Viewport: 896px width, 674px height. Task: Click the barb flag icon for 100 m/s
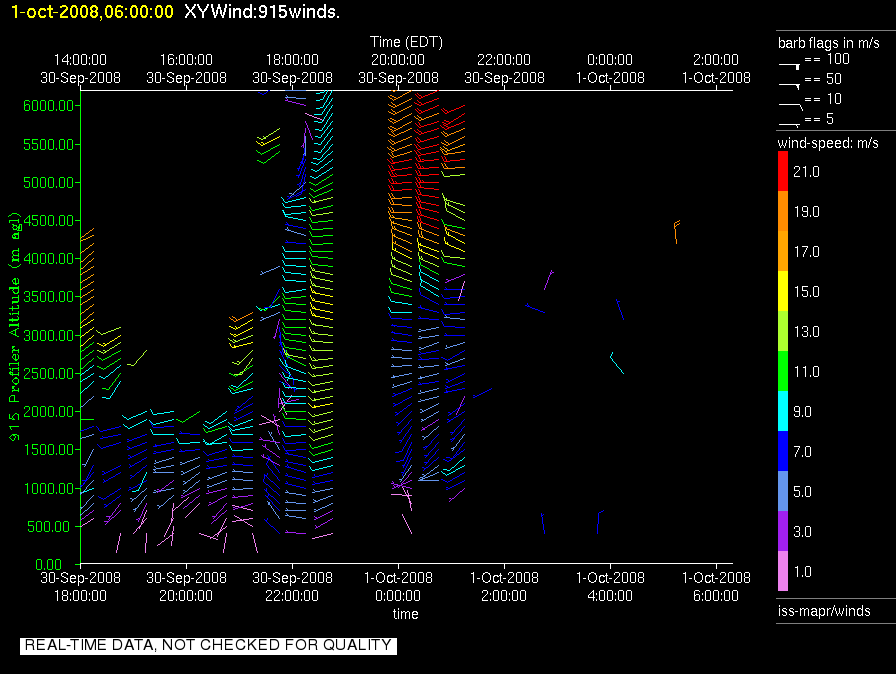click(790, 66)
